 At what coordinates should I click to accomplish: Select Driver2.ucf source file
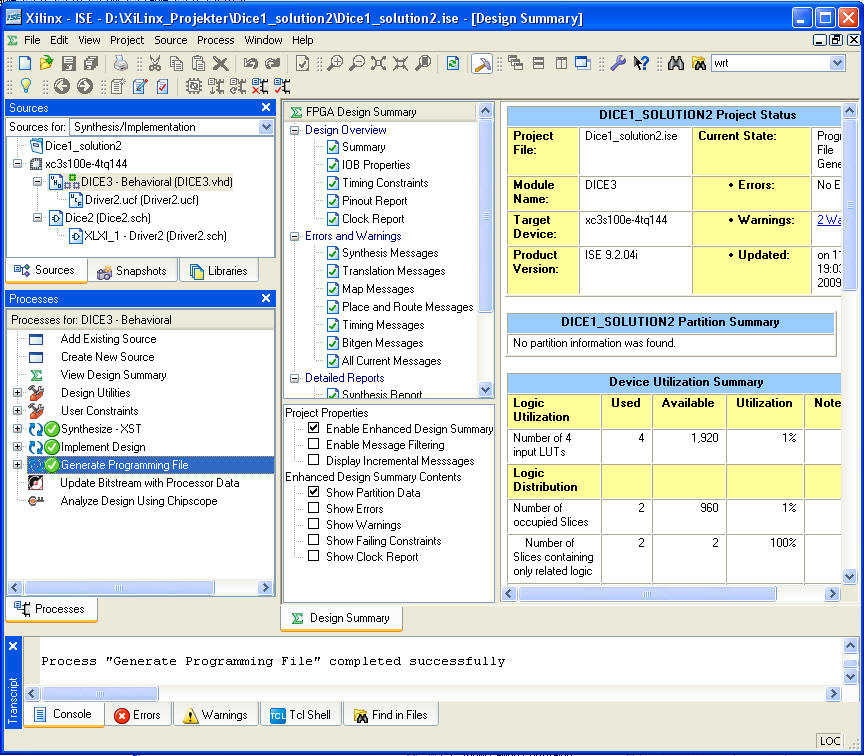pyautogui.click(x=142, y=200)
